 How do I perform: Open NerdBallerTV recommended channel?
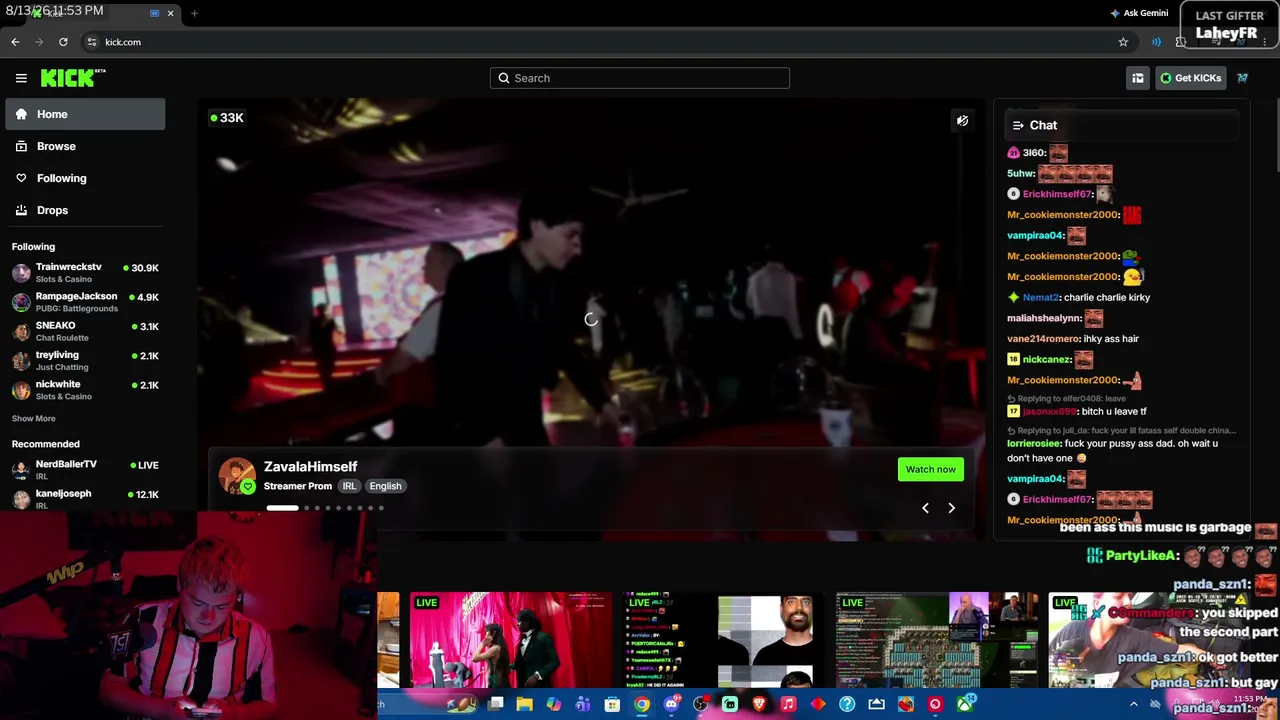click(85, 469)
